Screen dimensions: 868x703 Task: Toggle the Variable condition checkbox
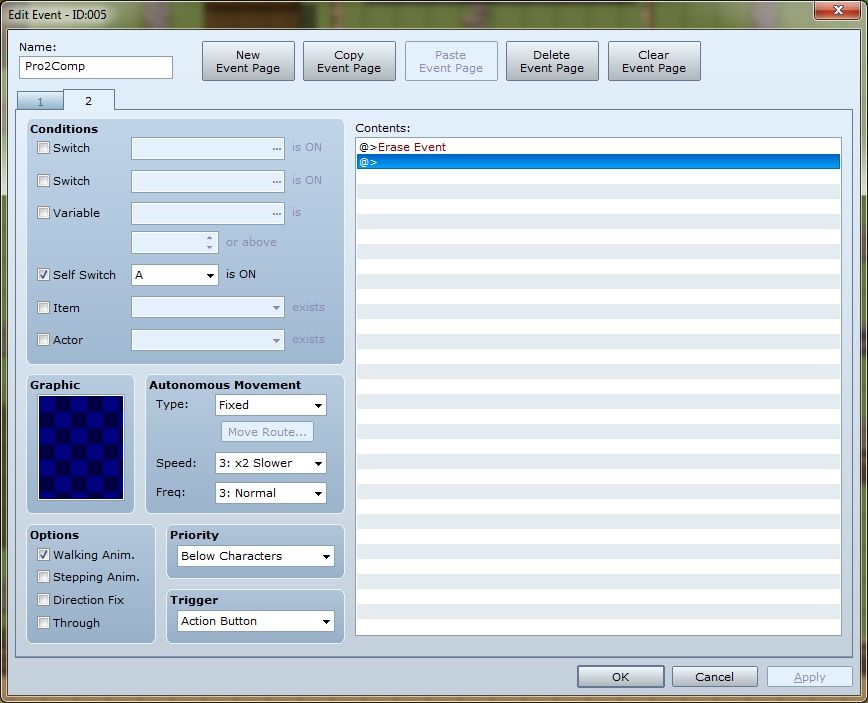pyautogui.click(x=43, y=213)
